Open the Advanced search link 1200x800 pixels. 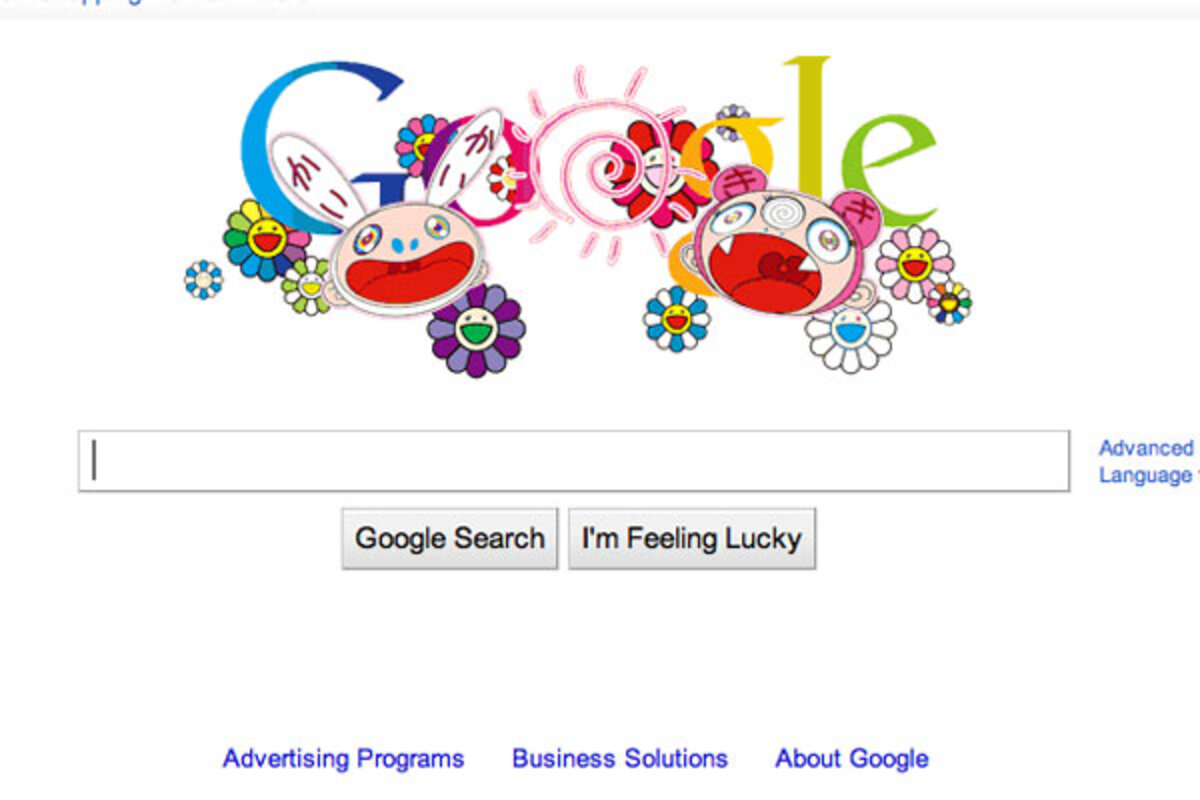coord(1147,448)
